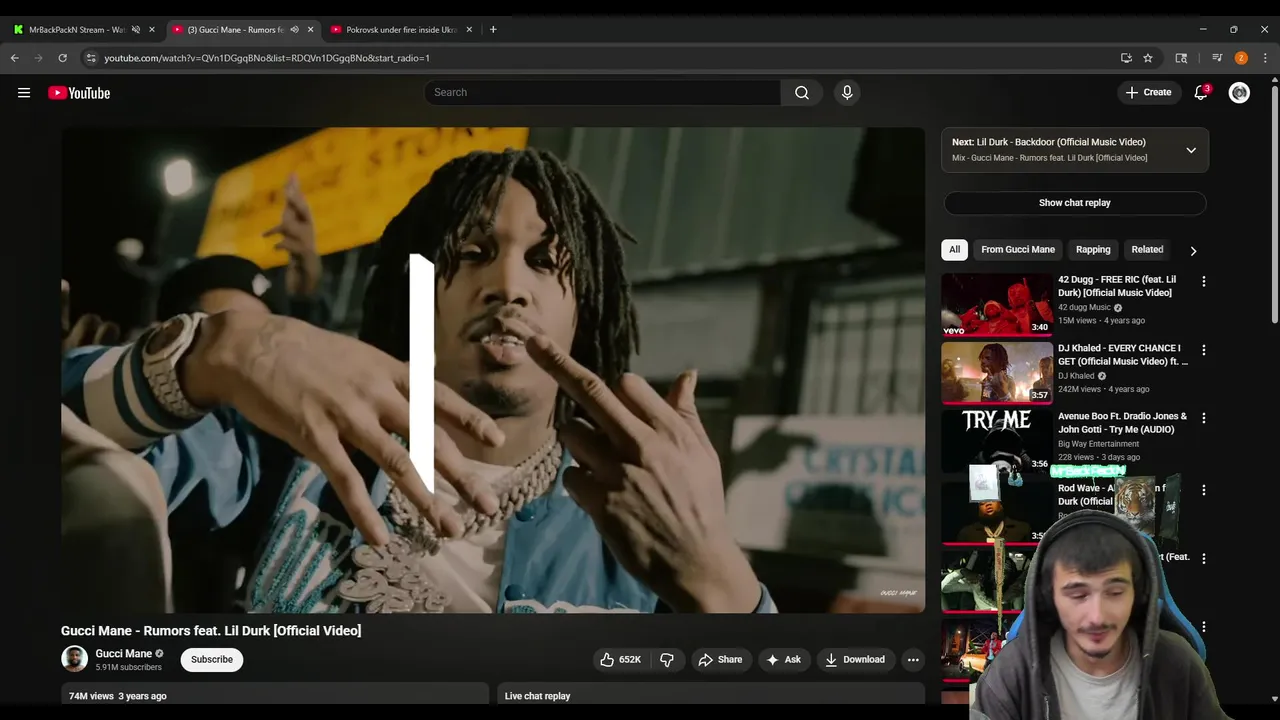Close the Gucci Mane Rumors tab
1280x720 pixels.
[x=310, y=30]
